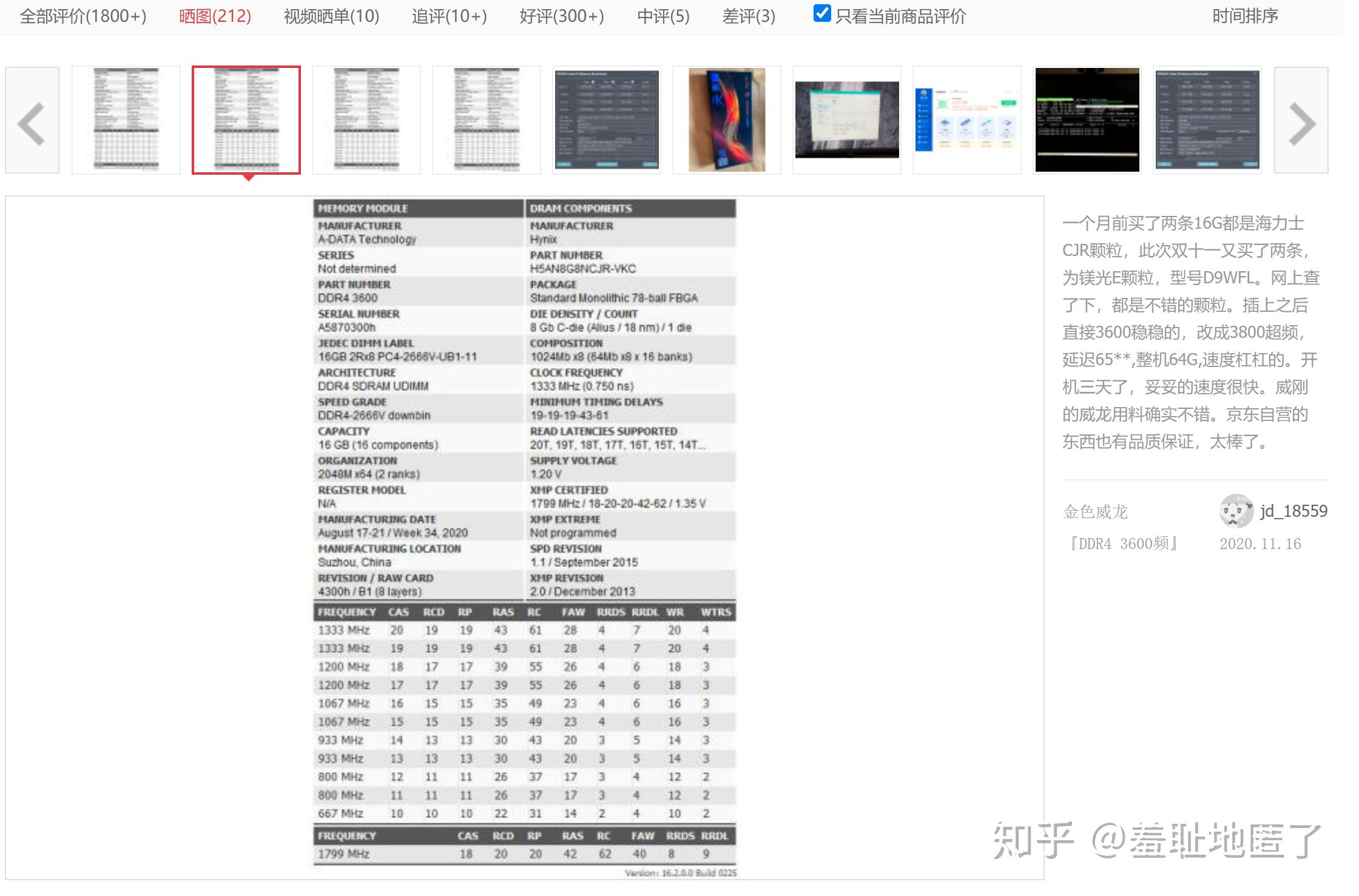Uncheck 只看当前商品评价 checkbox
This screenshot has width=1359, height=896.
point(821,14)
